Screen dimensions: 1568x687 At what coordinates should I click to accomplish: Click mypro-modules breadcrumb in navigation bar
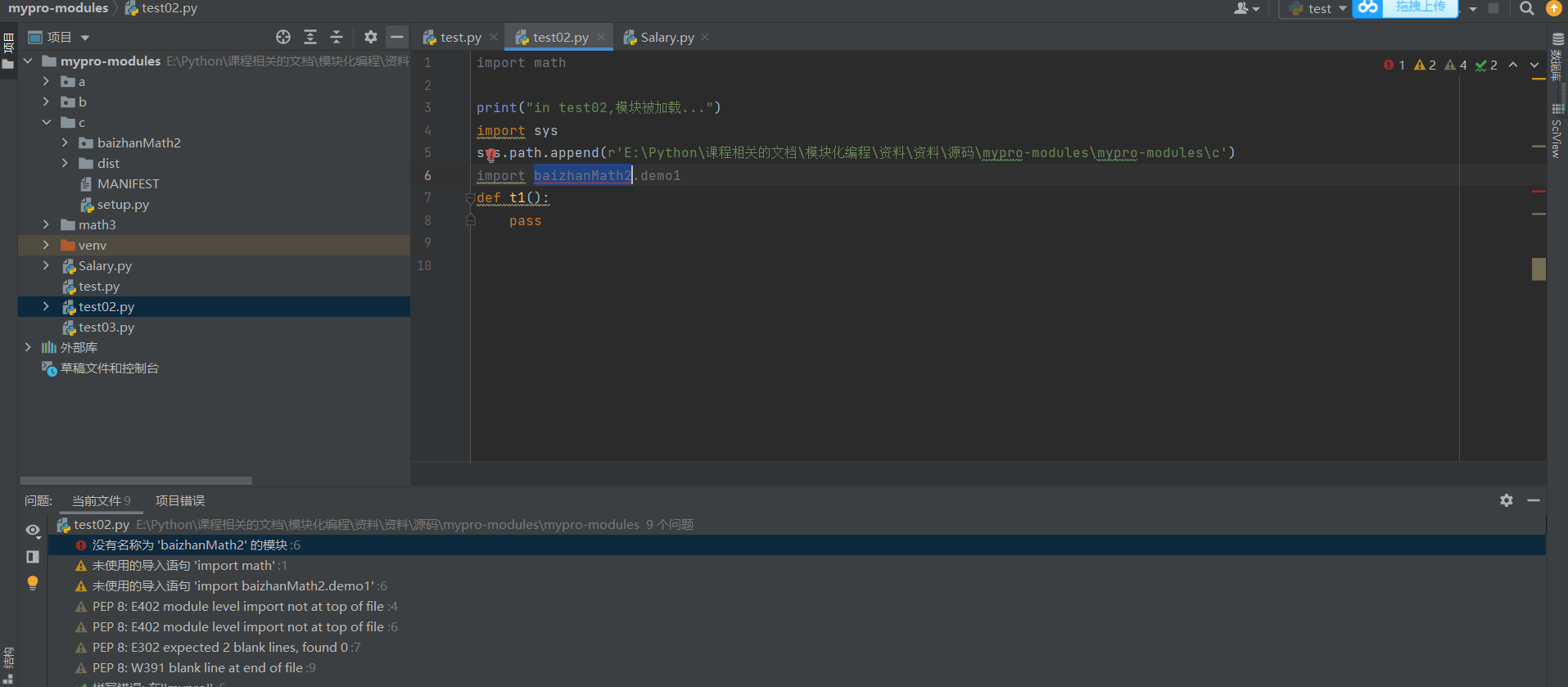[x=58, y=8]
